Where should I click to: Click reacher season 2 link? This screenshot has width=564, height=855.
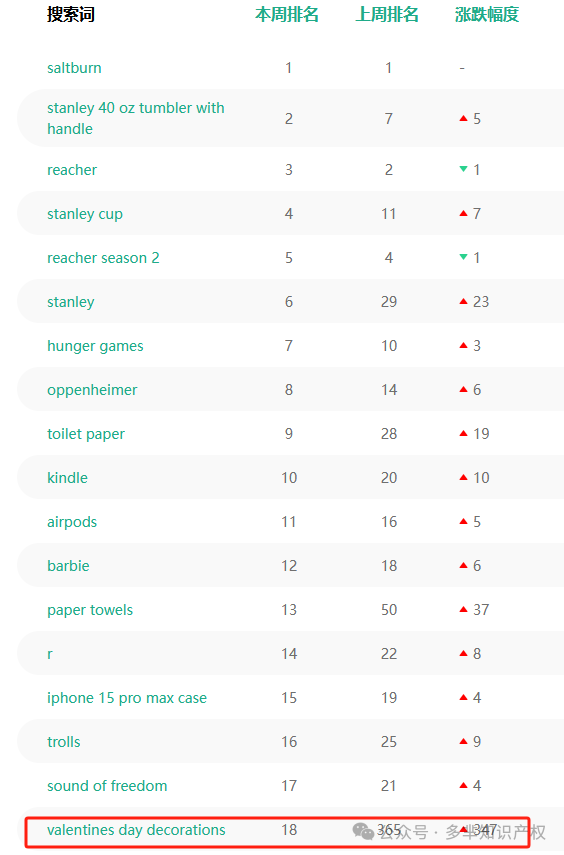[x=103, y=258]
